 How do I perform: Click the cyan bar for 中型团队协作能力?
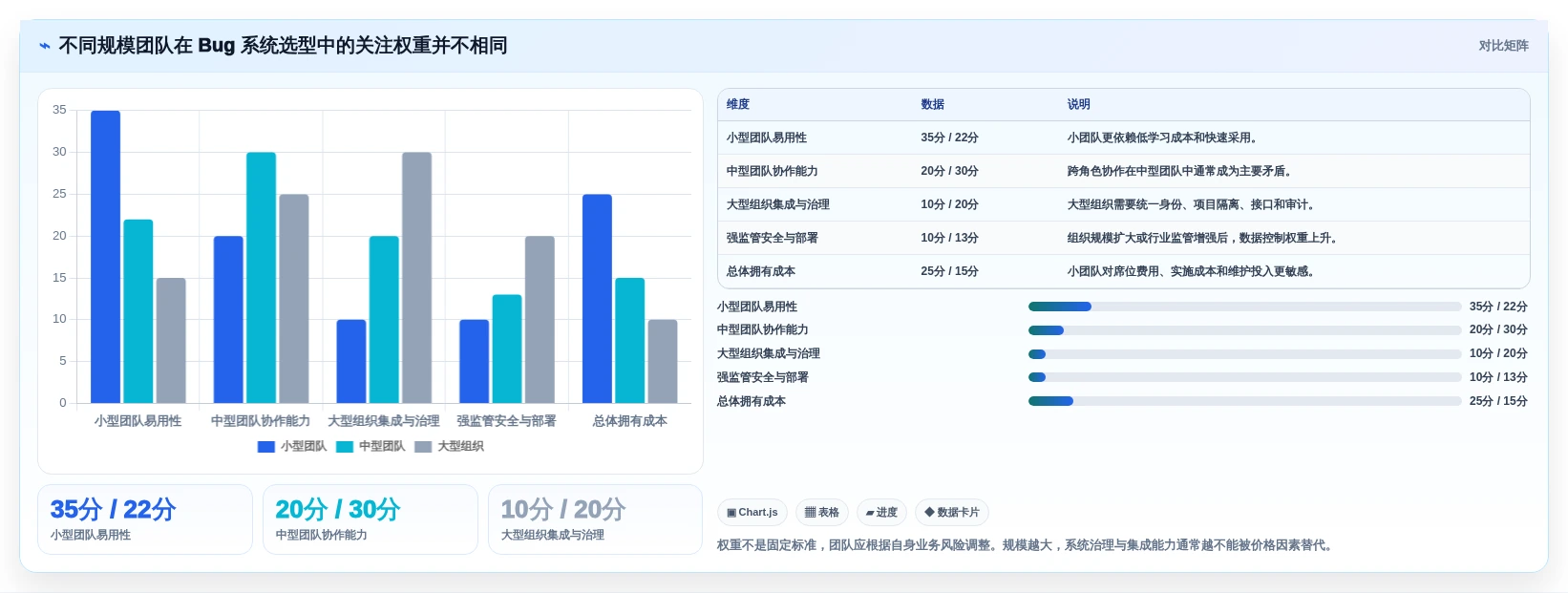click(x=261, y=278)
